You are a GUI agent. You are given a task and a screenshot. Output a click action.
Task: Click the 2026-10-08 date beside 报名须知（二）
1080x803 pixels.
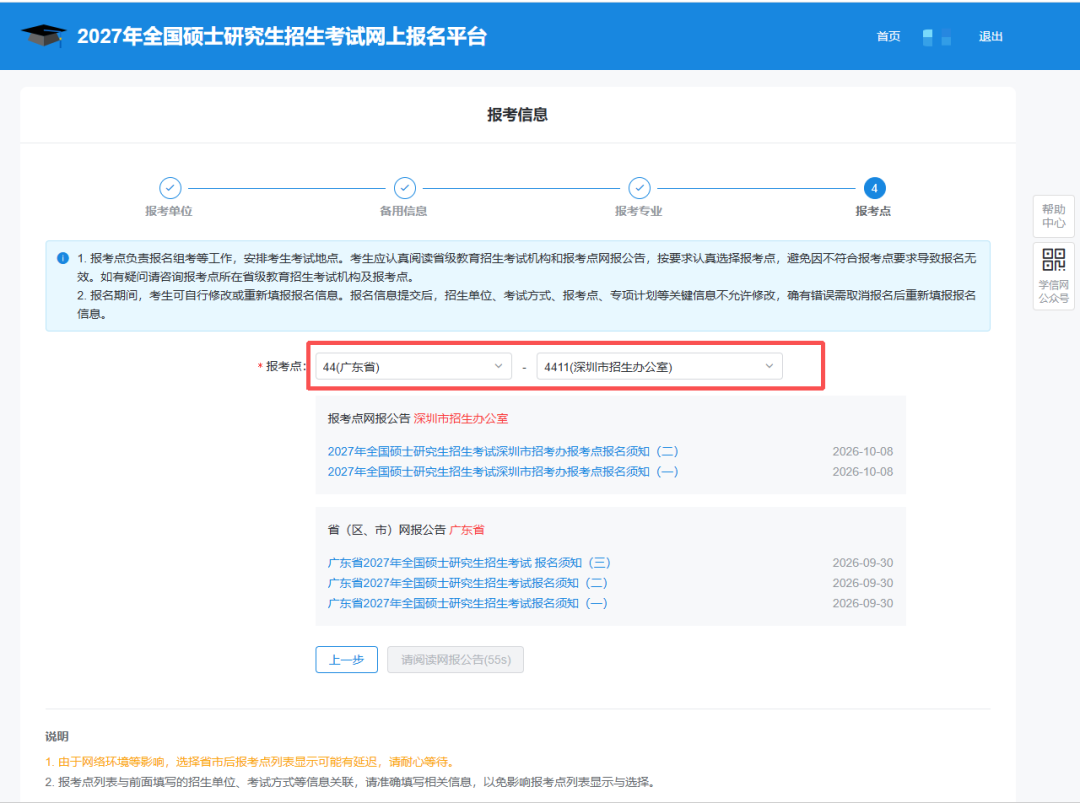tap(862, 452)
